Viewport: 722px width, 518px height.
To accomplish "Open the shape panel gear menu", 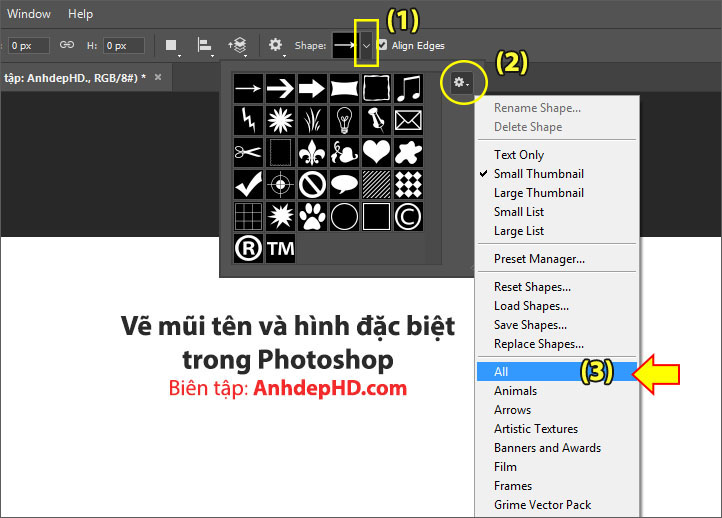I will click(x=461, y=83).
